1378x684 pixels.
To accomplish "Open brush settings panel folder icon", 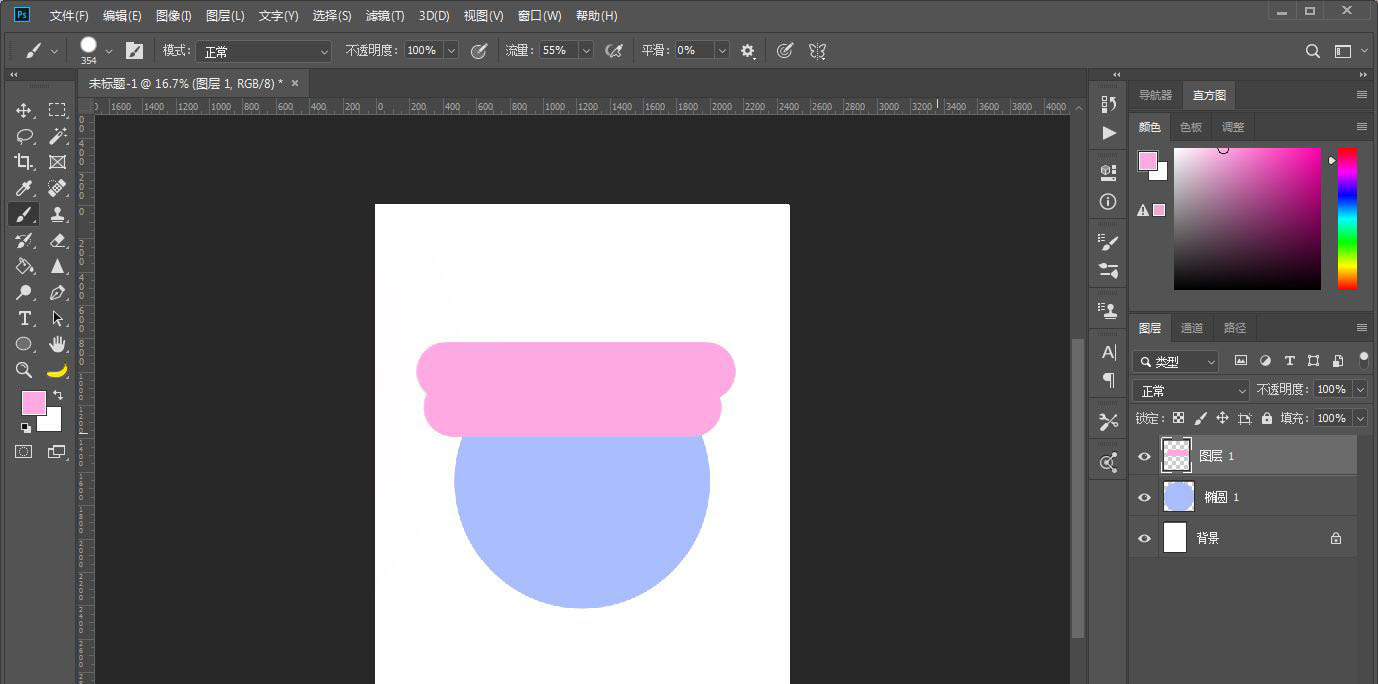I will [x=134, y=50].
